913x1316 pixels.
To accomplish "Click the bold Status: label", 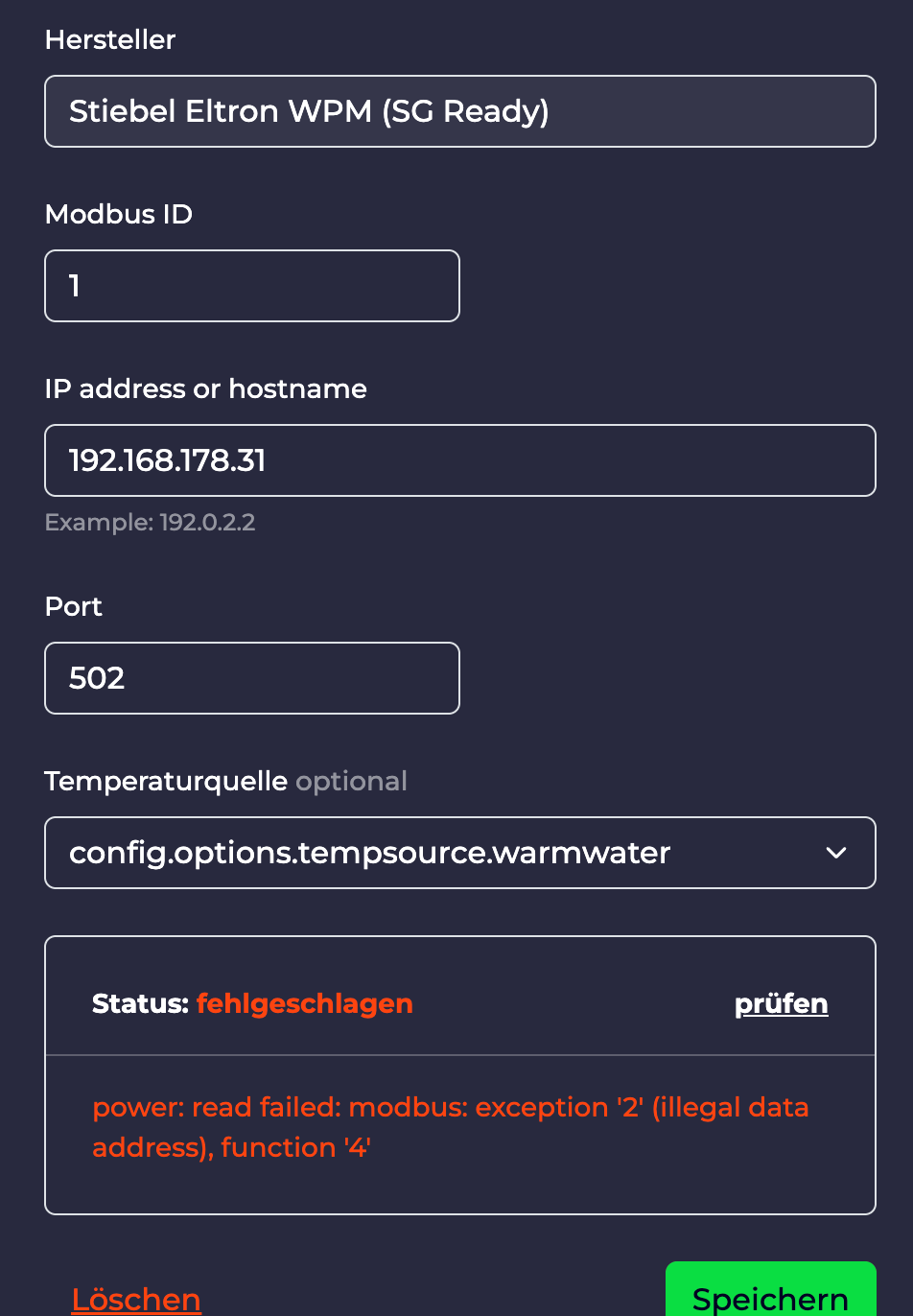I will click(x=140, y=1003).
